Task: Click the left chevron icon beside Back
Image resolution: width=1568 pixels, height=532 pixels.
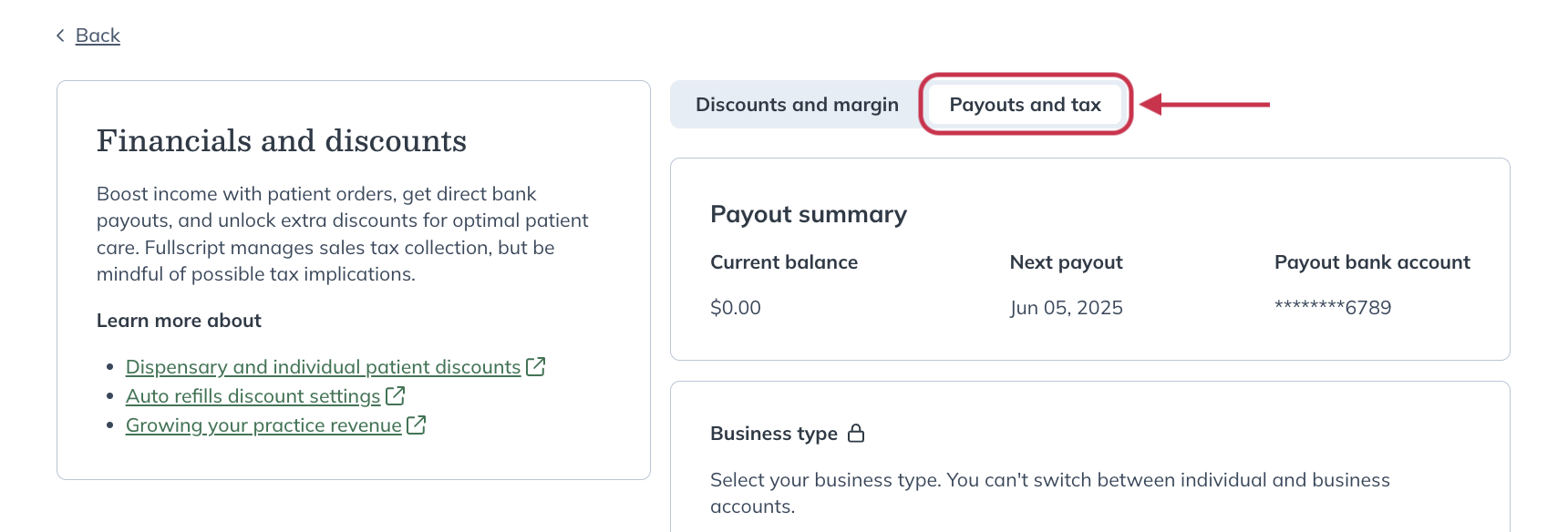Action: coord(60,36)
